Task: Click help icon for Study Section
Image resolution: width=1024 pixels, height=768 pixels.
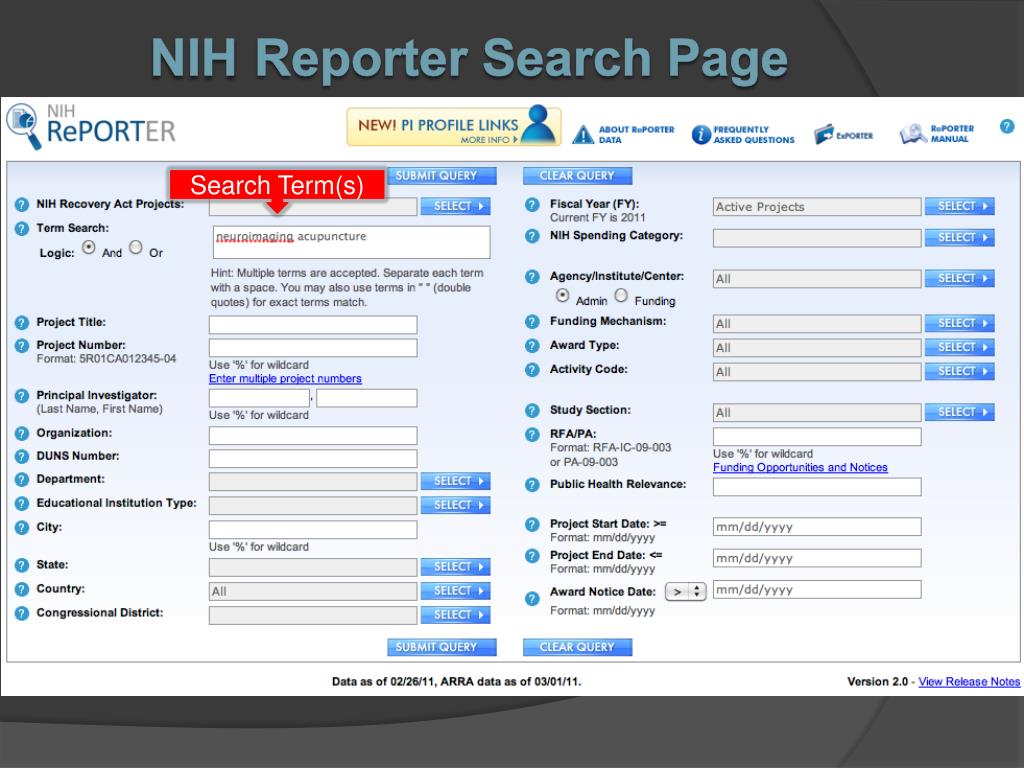Action: [532, 411]
